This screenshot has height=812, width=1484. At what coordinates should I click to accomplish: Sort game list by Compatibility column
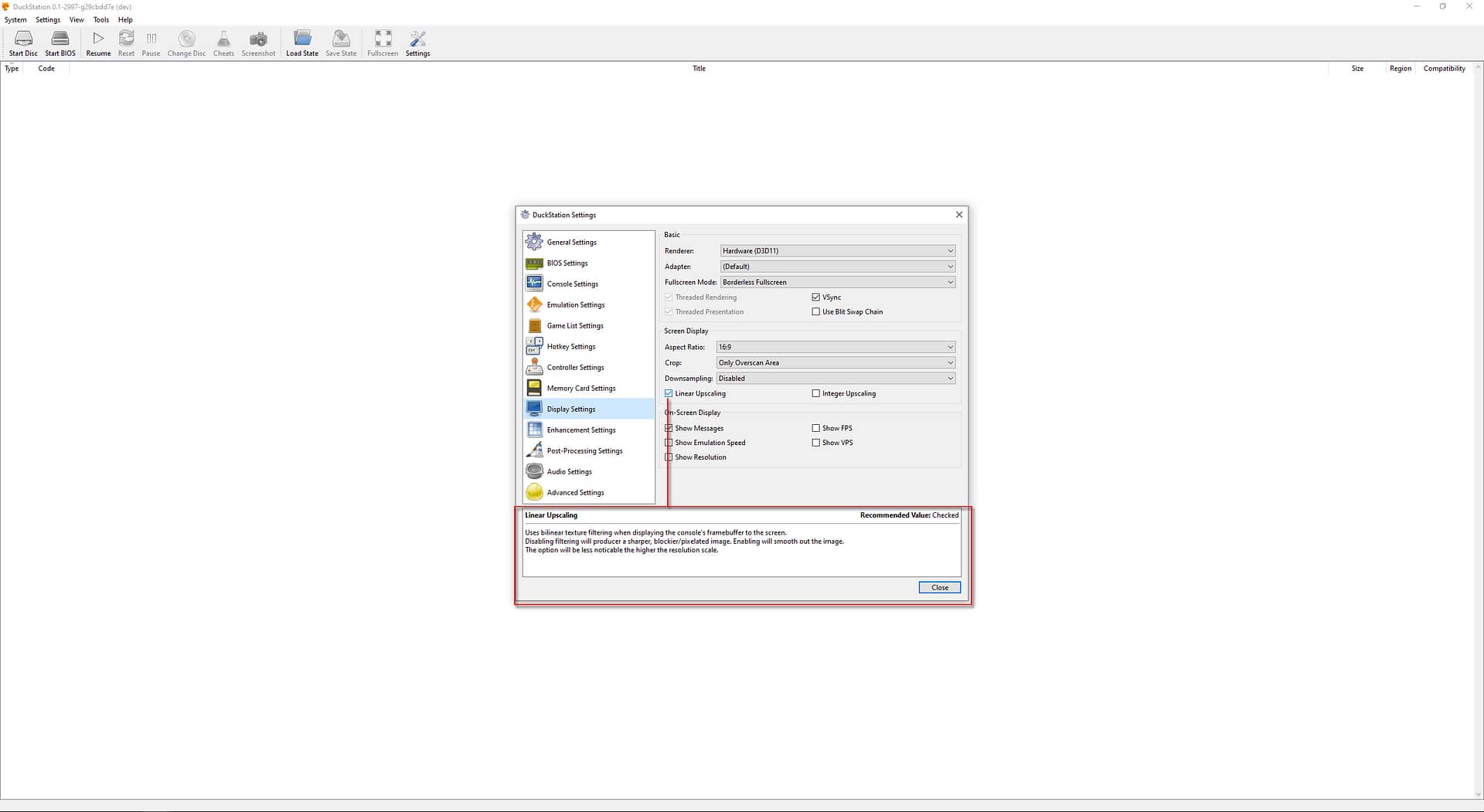click(1445, 69)
